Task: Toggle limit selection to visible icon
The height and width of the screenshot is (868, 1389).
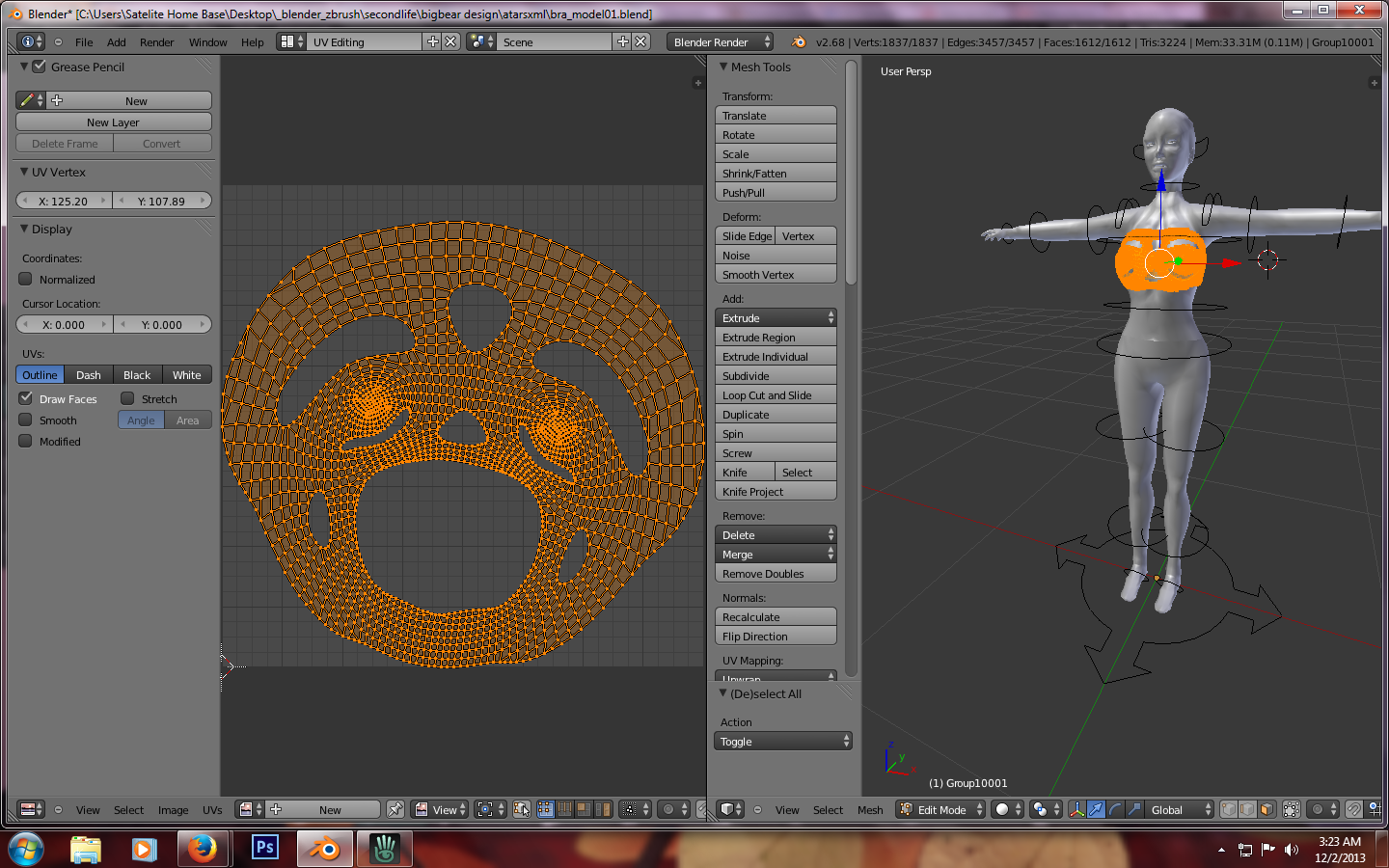Action: coord(1292,809)
